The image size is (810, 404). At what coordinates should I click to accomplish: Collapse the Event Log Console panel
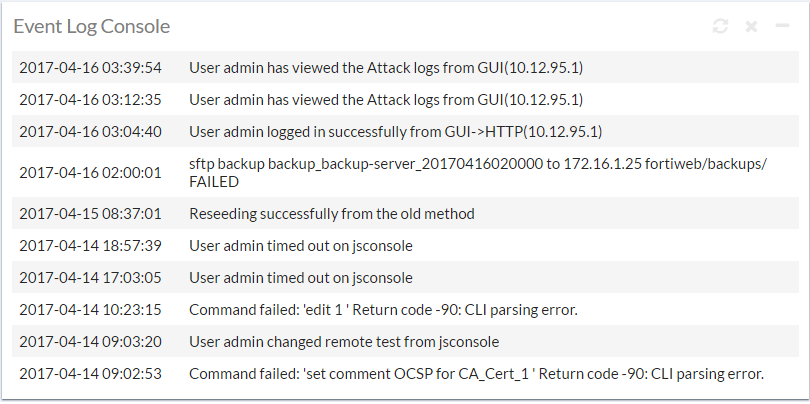click(782, 26)
